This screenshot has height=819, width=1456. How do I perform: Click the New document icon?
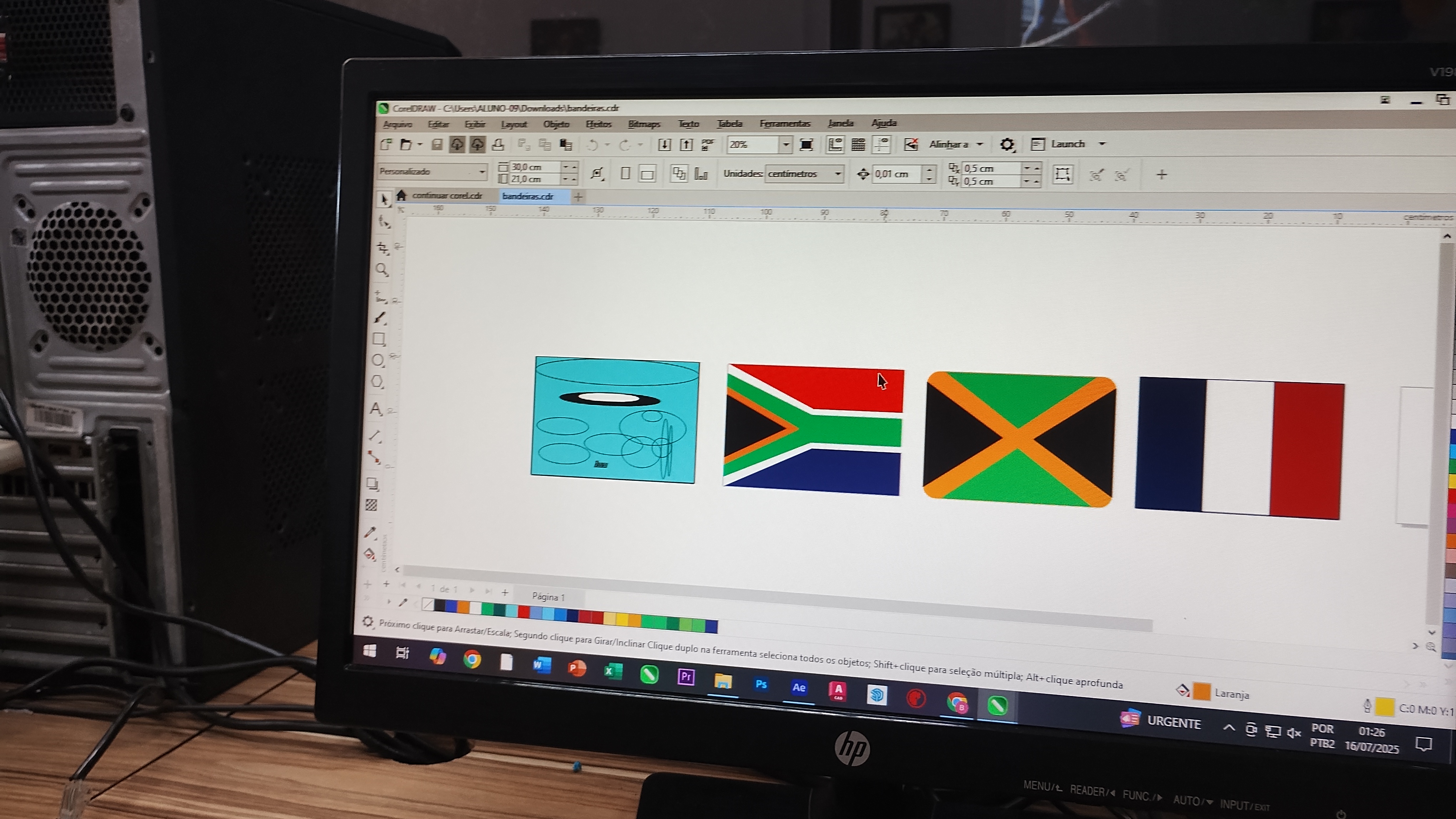386,144
